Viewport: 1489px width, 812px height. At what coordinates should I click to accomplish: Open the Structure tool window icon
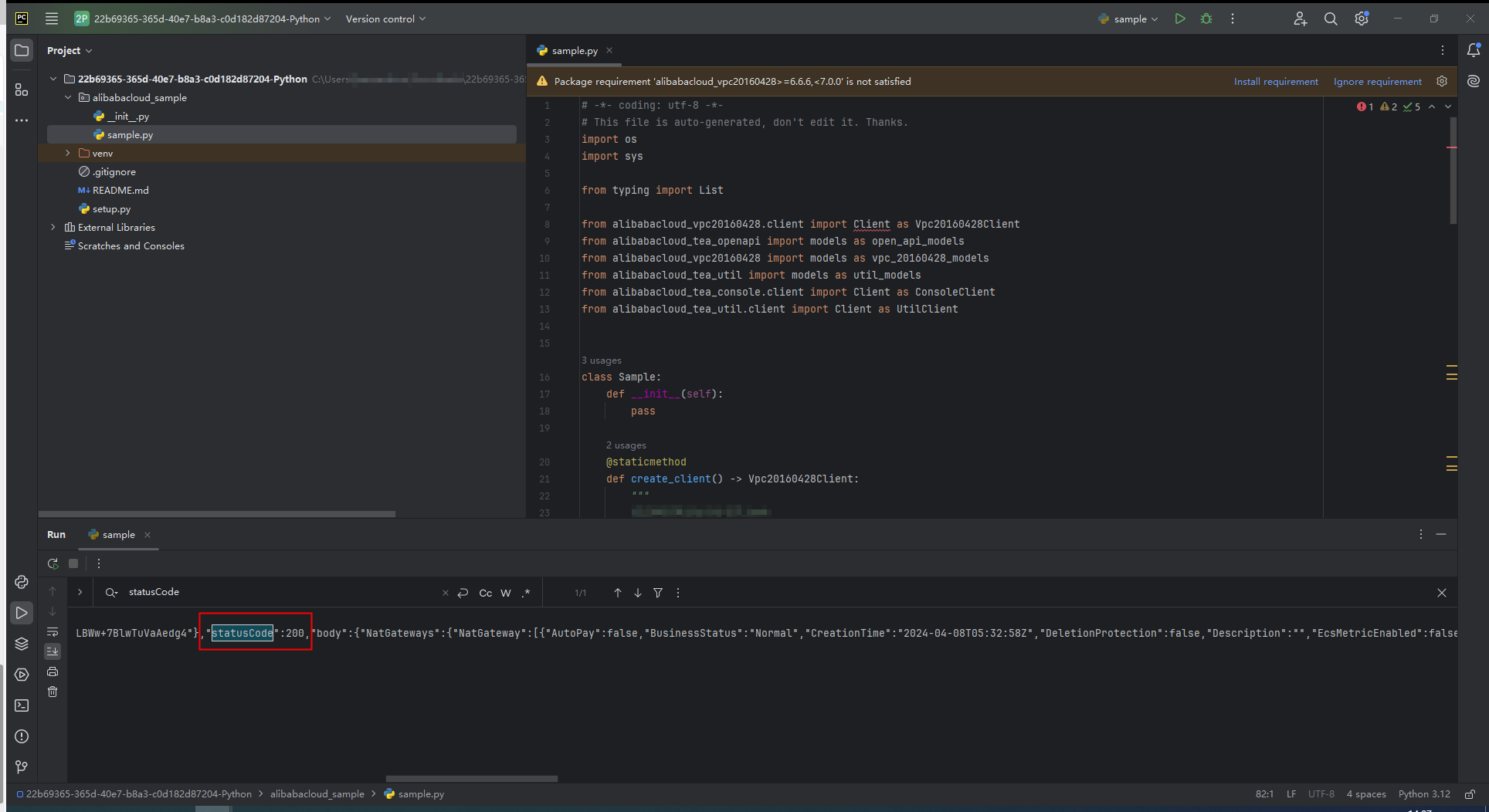click(x=22, y=90)
